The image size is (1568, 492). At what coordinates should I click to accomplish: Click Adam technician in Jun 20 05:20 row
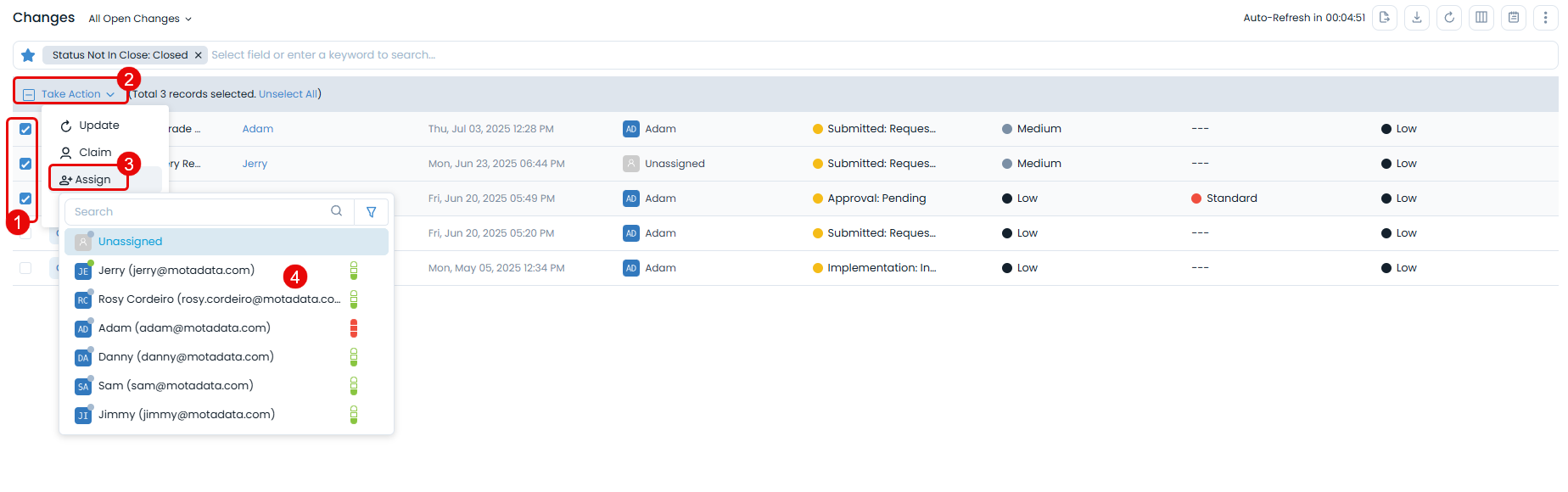(660, 233)
